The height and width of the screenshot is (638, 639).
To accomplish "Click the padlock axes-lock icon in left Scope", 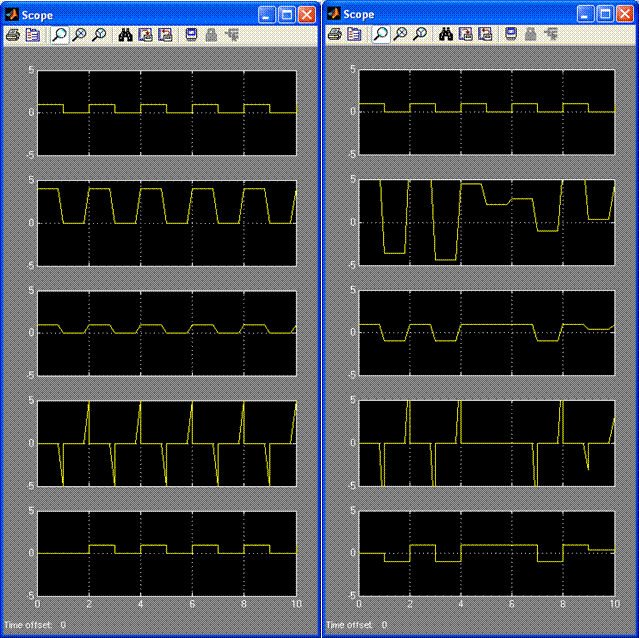I will [x=211, y=35].
